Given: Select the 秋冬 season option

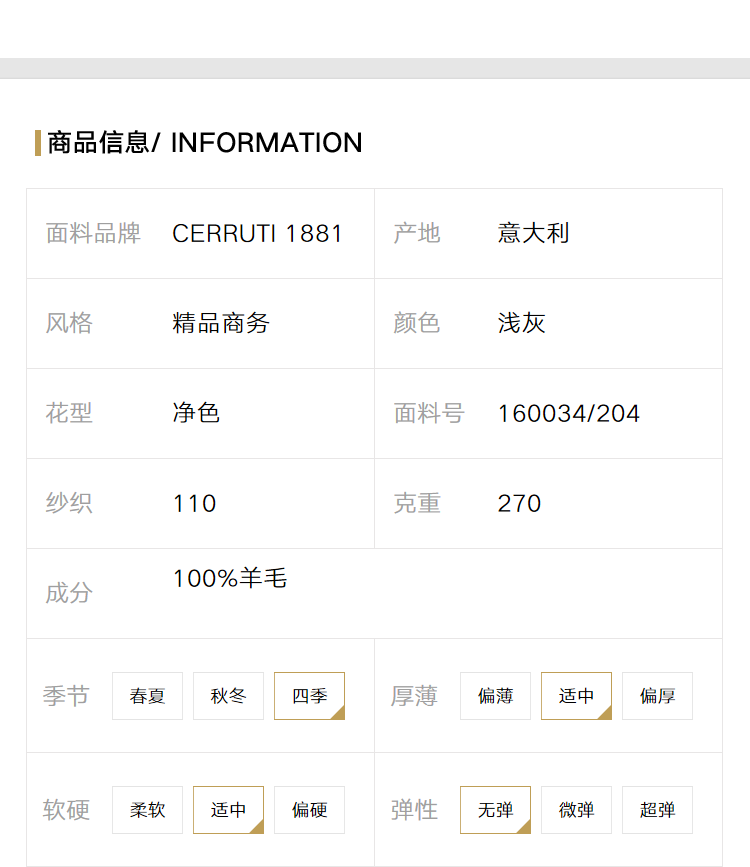Looking at the screenshot, I should pos(228,696).
